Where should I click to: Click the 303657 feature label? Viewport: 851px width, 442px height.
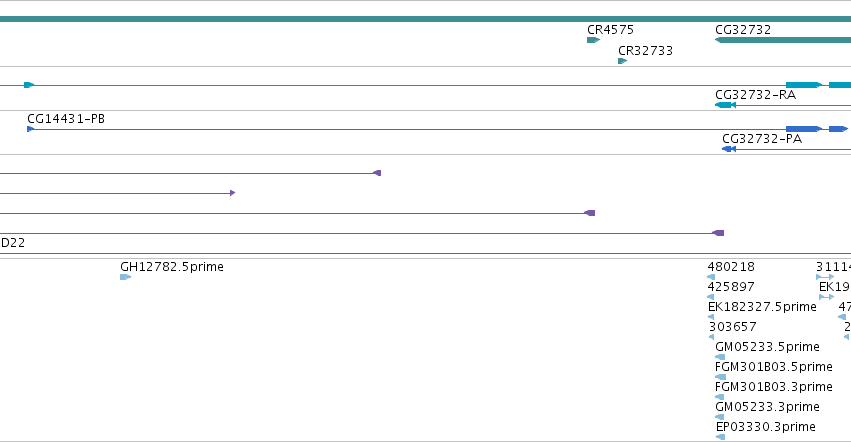coord(732,327)
